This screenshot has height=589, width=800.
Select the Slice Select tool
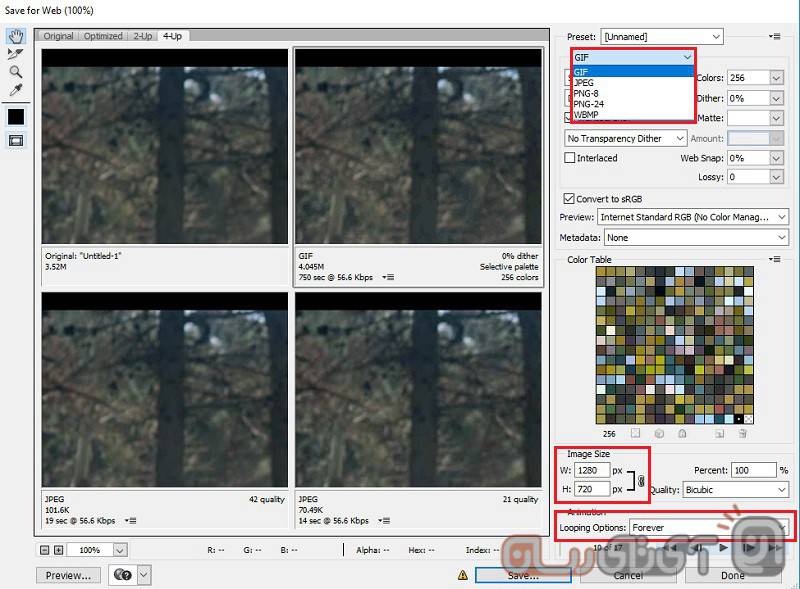click(16, 54)
